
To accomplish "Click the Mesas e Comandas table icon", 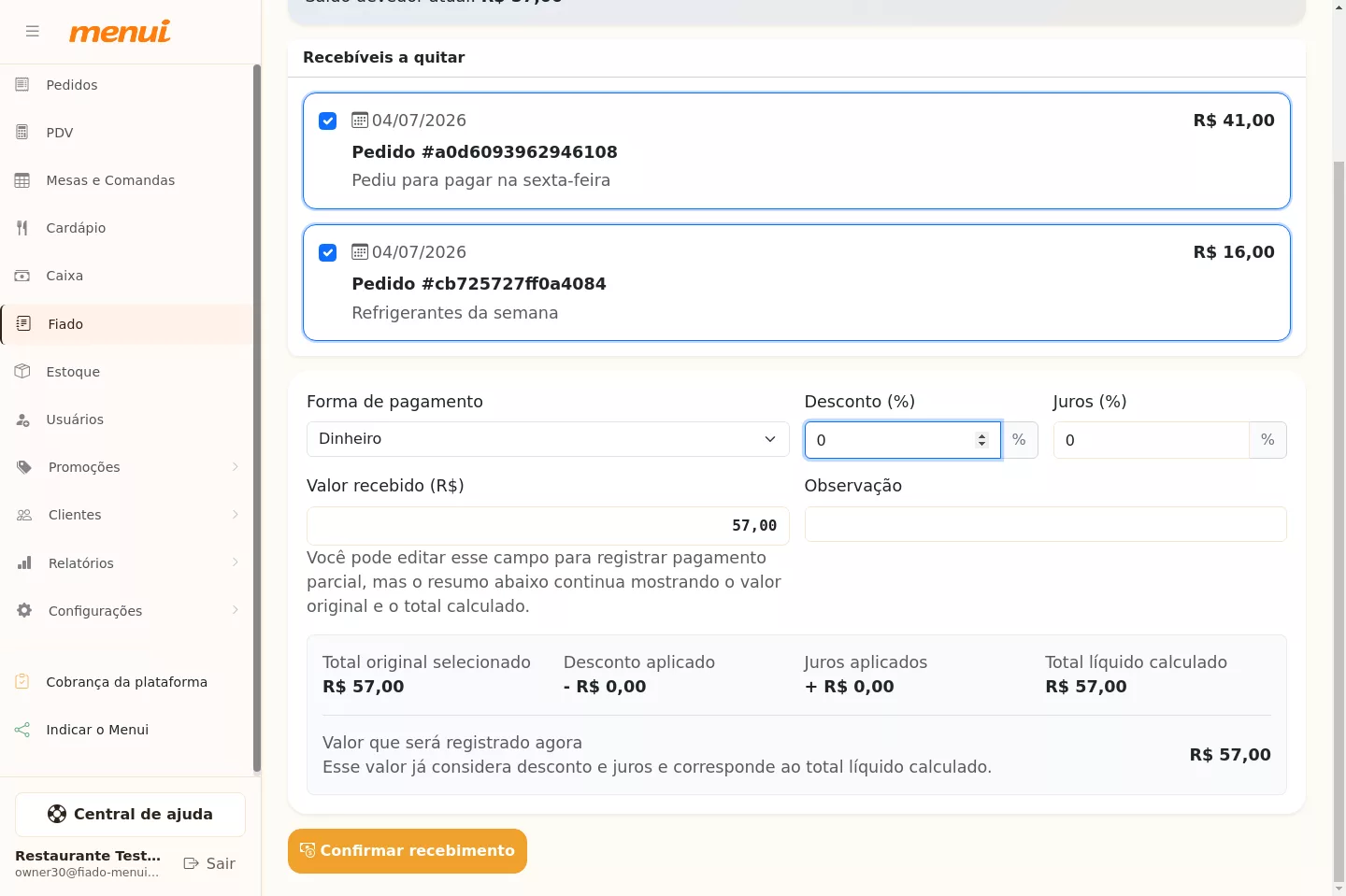I will [x=22, y=180].
